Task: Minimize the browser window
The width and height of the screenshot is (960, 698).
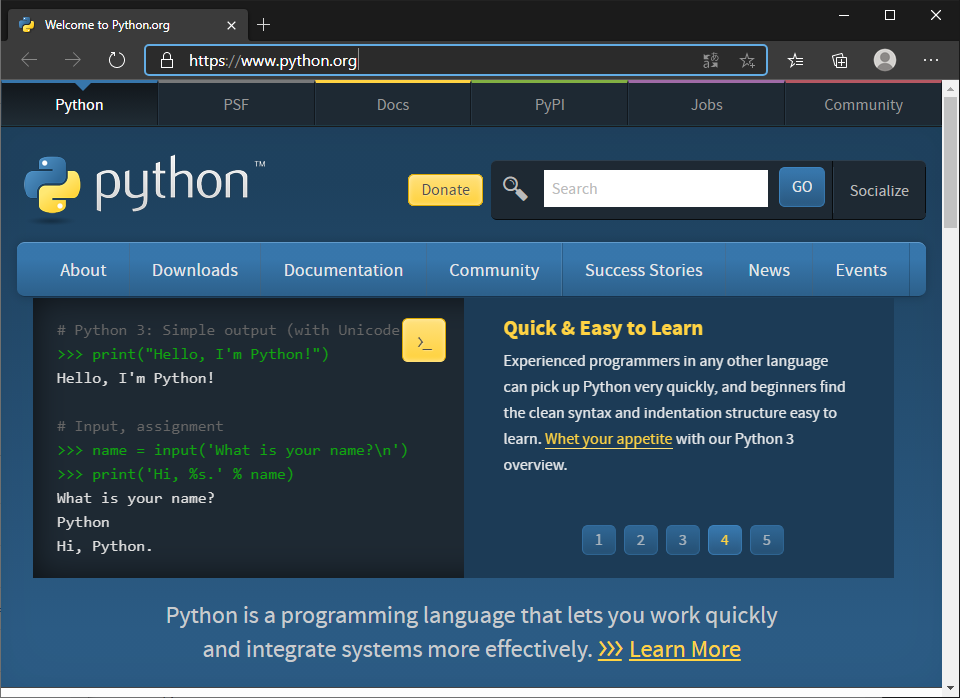Action: (844, 15)
